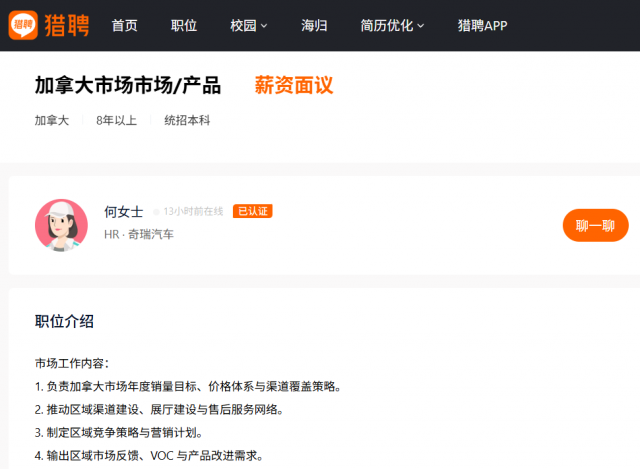Click the 统招本科 education requirement
Viewport: 640px width, 469px height.
coord(187,121)
